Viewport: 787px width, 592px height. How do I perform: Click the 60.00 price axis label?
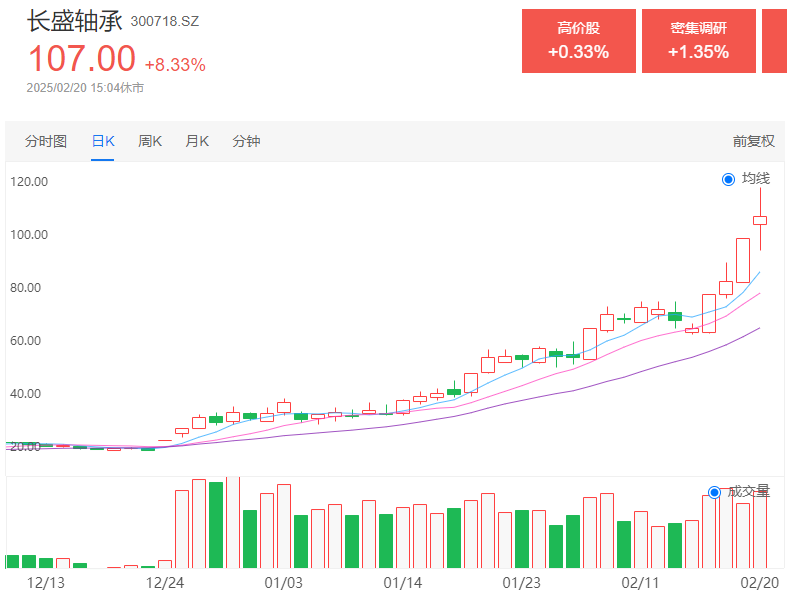pos(26,340)
